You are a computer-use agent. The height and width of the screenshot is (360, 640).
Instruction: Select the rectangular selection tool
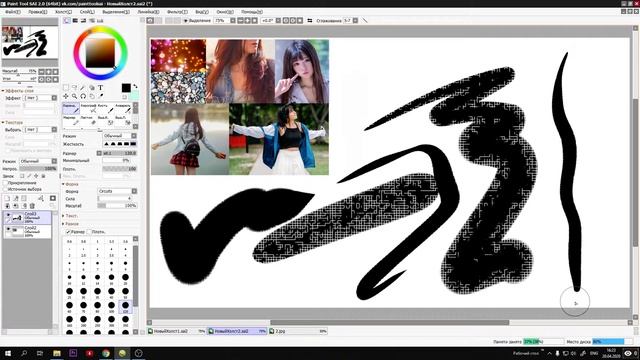coord(66,88)
